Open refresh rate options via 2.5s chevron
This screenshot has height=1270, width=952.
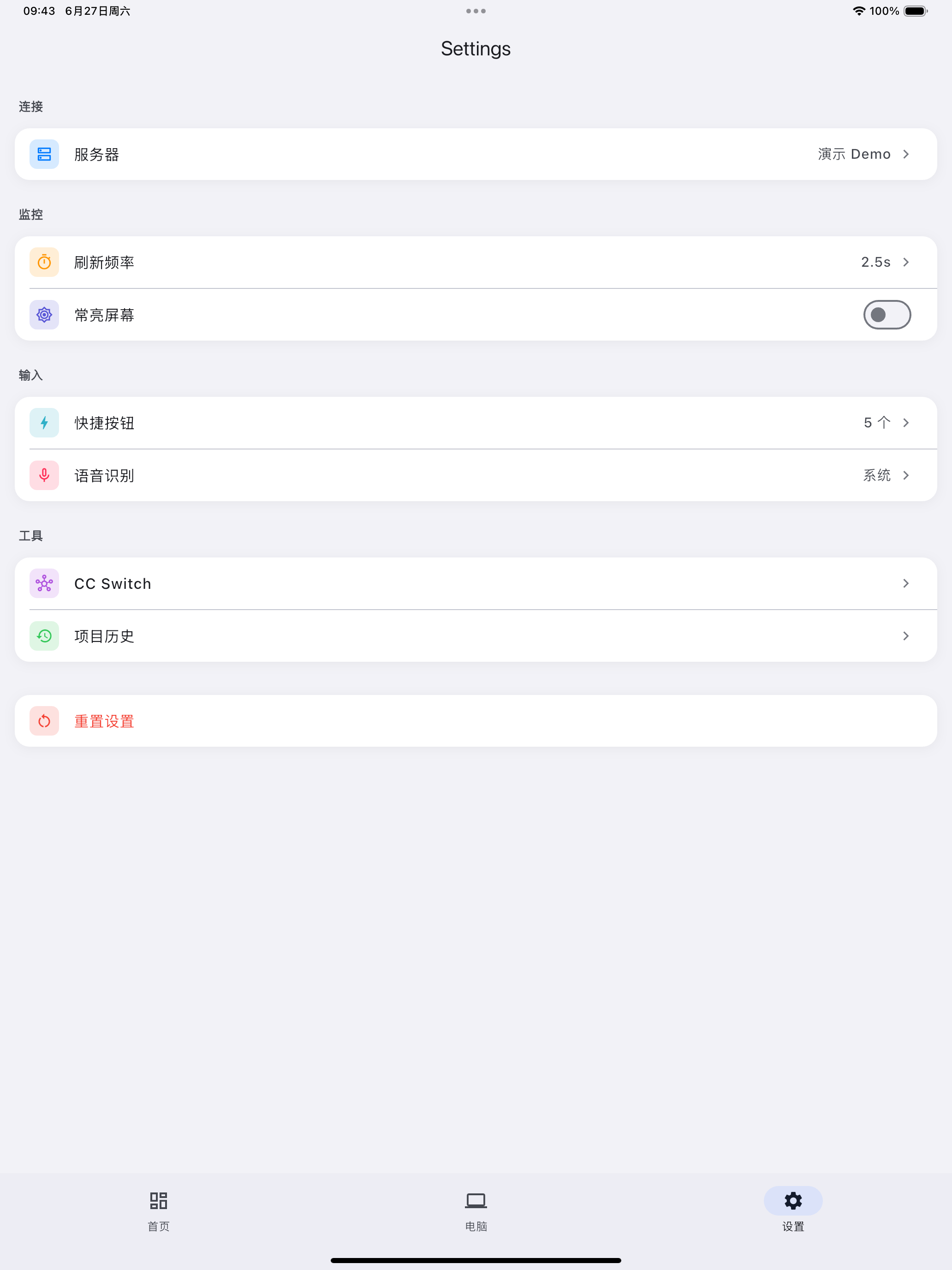tap(906, 263)
